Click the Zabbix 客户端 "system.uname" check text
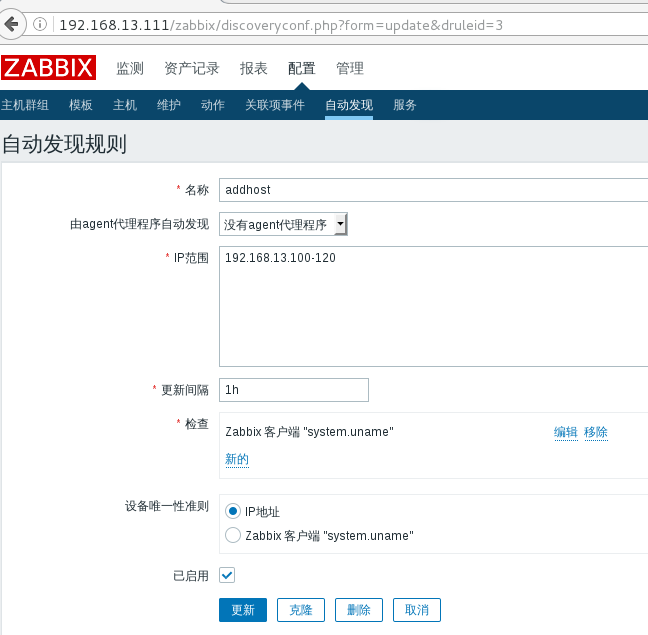Image resolution: width=648 pixels, height=635 pixels. (x=309, y=432)
